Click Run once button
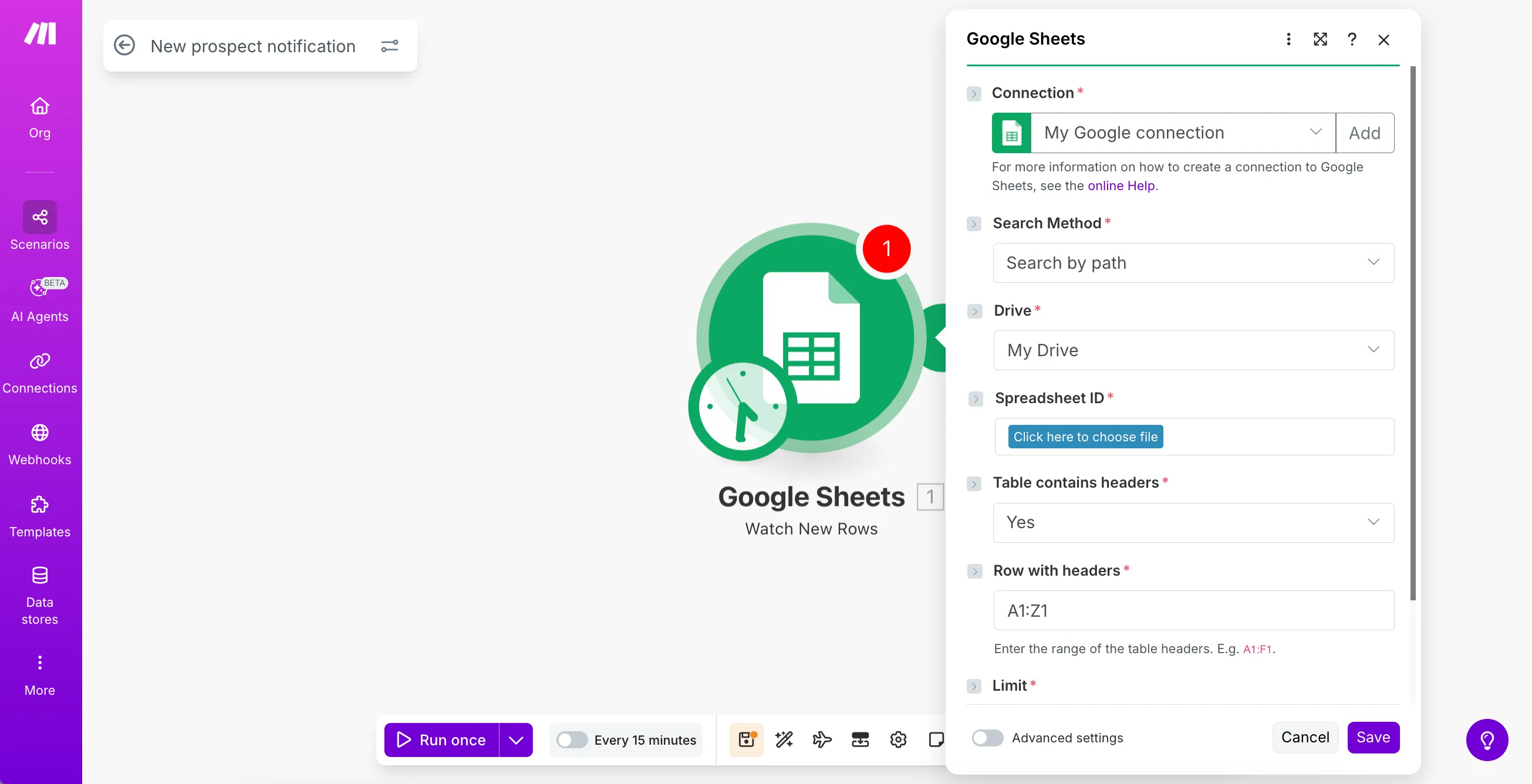 click(x=441, y=739)
